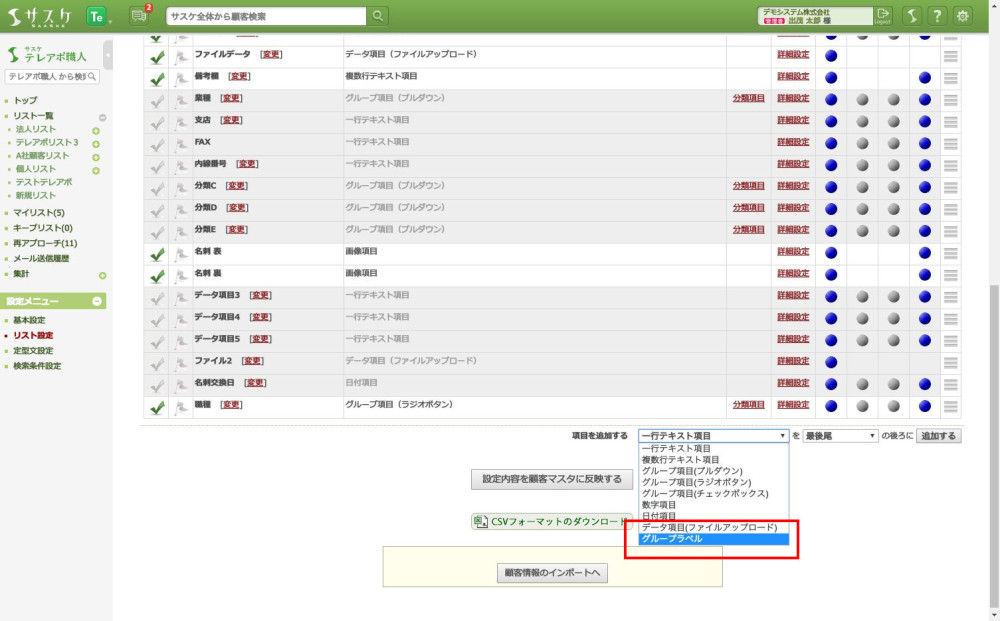Viewport: 1000px width, 621px height.
Task: Open 定型文設定 in the settings menu
Action: [x=33, y=351]
